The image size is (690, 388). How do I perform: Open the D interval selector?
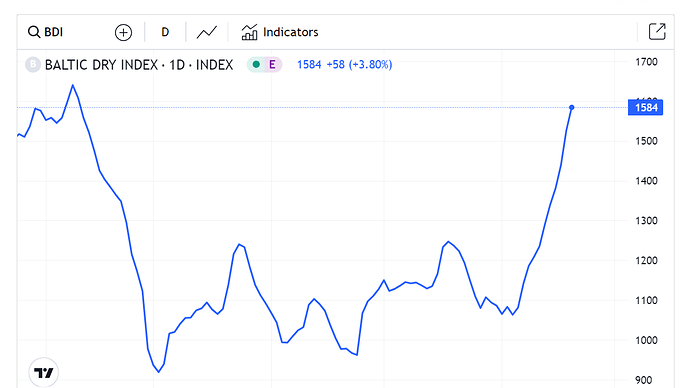coord(165,32)
